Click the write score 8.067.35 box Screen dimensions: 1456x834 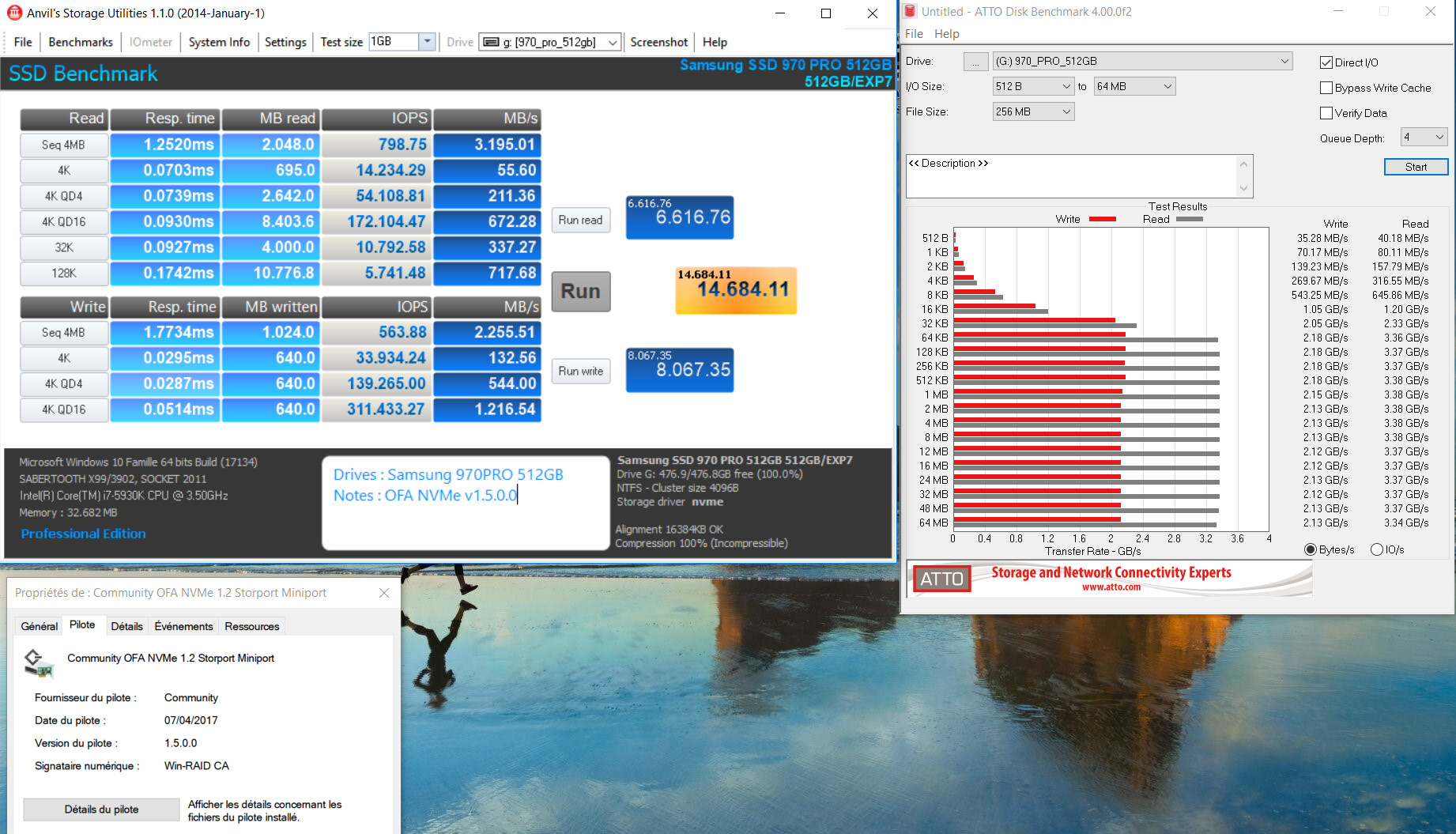(680, 370)
